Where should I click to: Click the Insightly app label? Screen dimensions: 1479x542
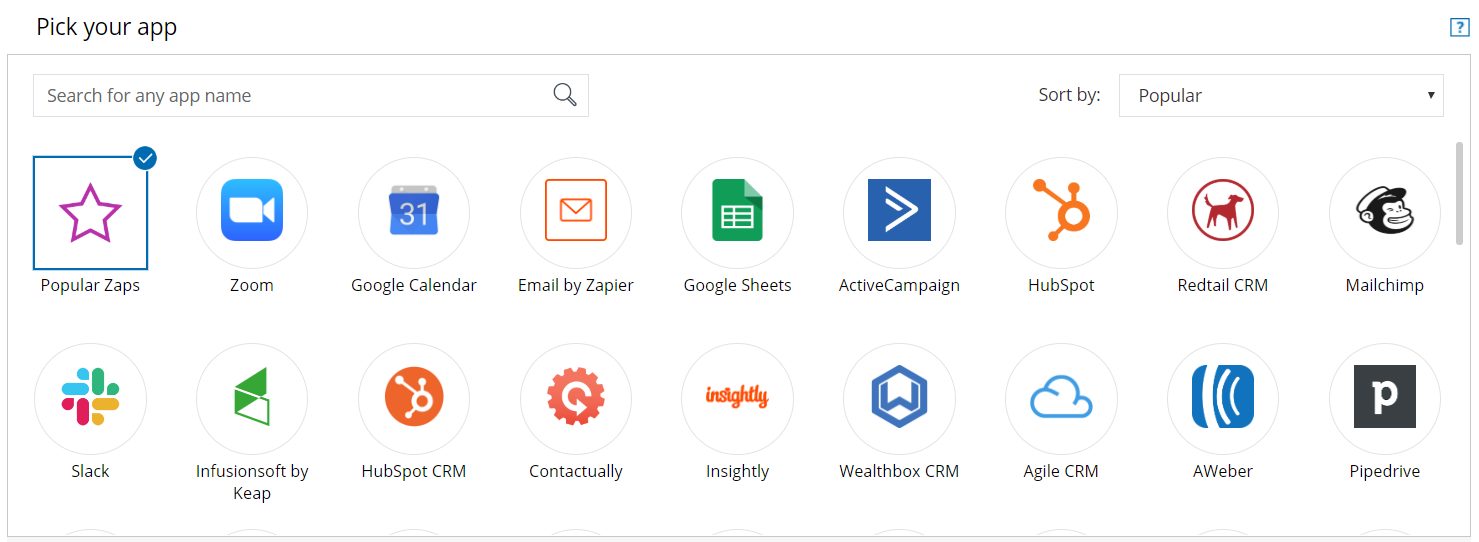(737, 472)
